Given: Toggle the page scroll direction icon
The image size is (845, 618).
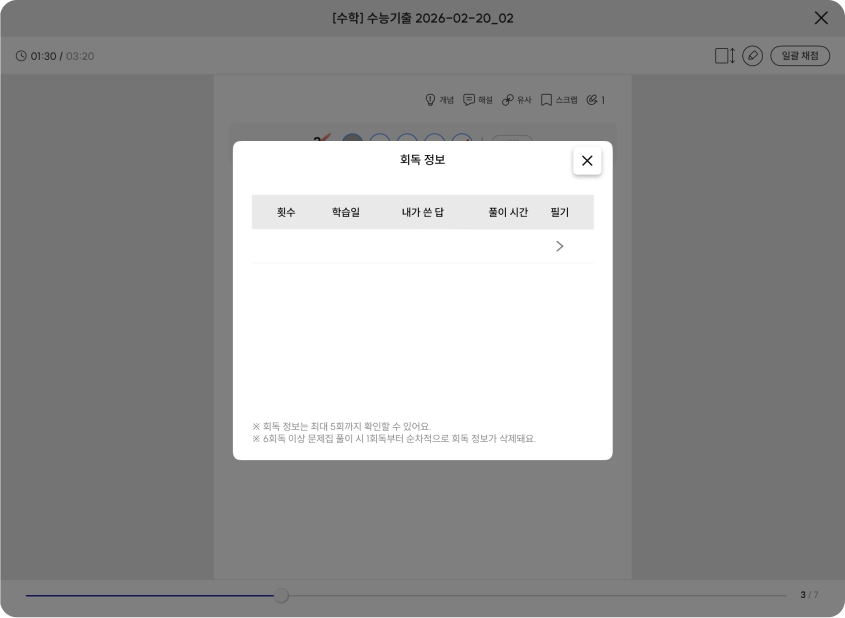Looking at the screenshot, I should [724, 56].
